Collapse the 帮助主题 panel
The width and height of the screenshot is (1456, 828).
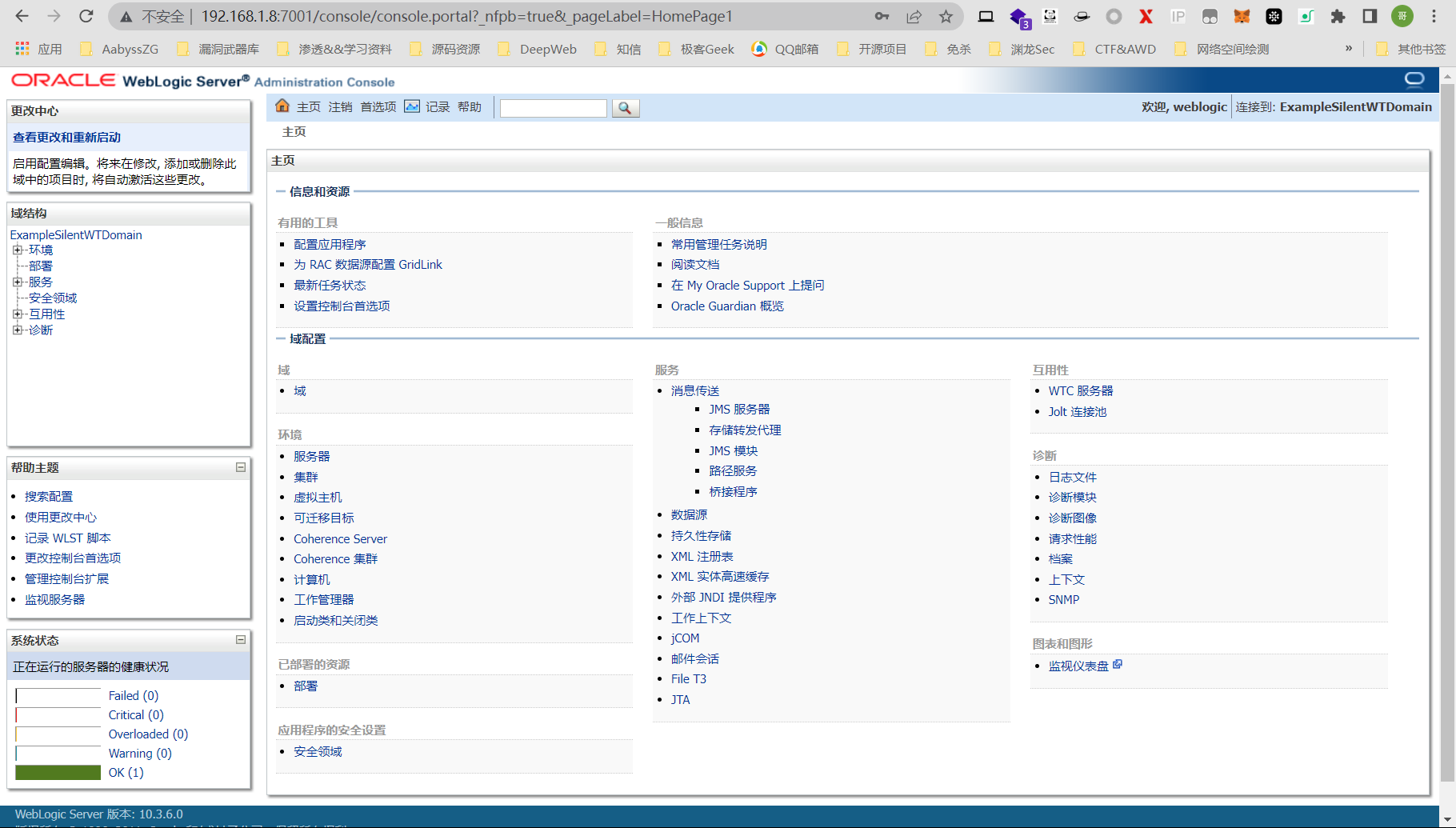pos(240,467)
